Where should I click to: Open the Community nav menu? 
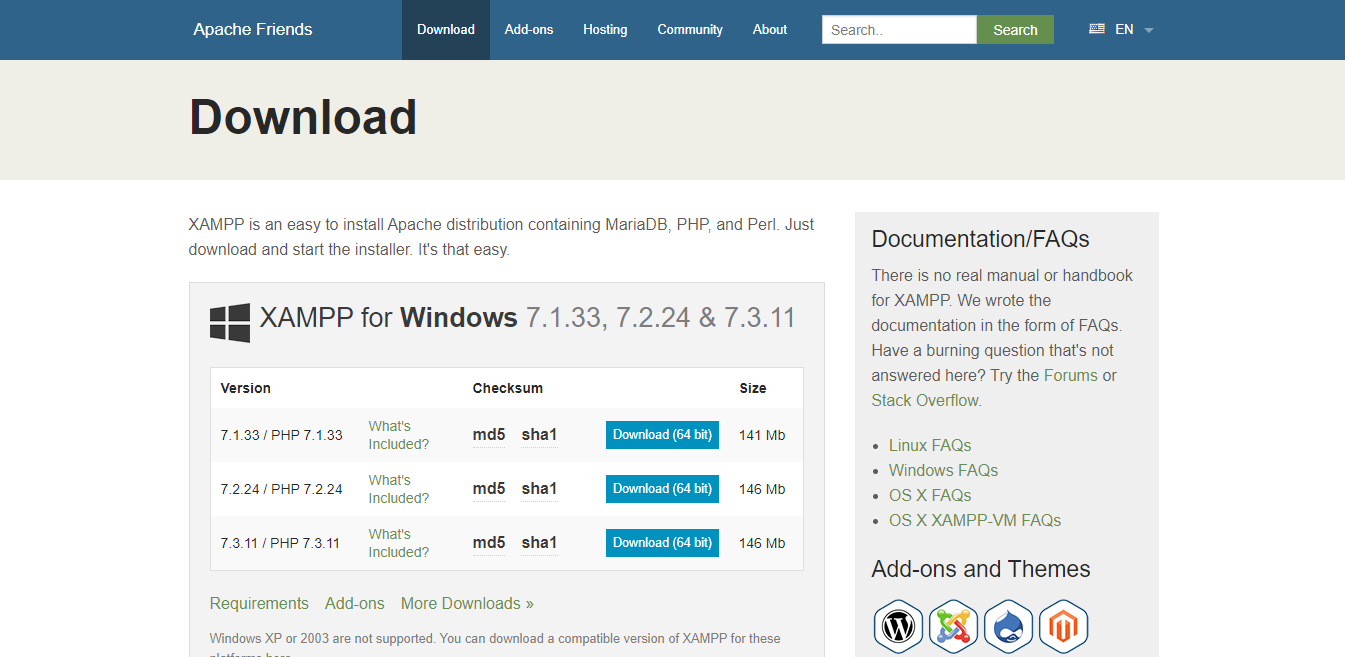pos(690,30)
